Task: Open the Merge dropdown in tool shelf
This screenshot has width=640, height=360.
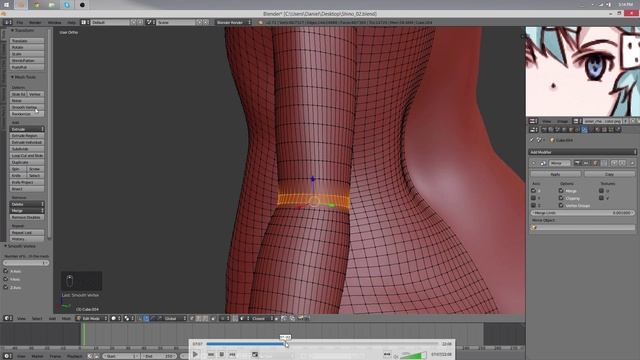Action: [27, 211]
